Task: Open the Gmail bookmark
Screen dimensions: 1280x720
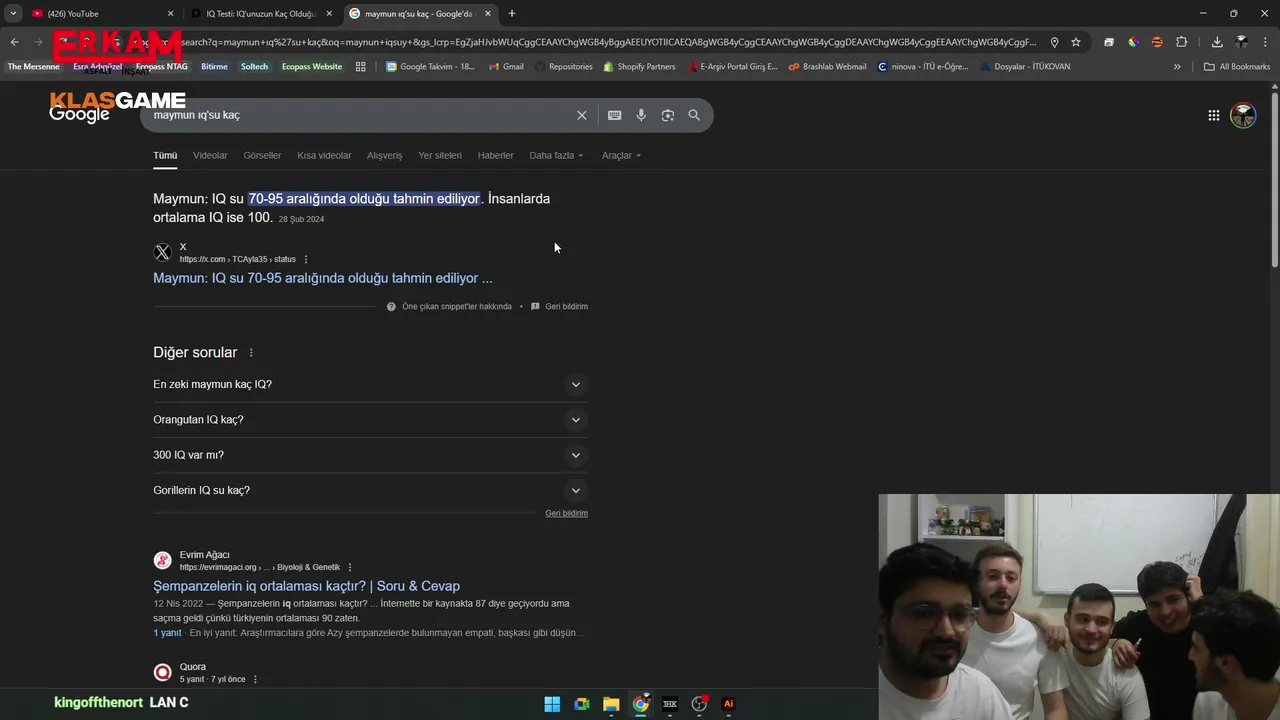Action: 506,67
